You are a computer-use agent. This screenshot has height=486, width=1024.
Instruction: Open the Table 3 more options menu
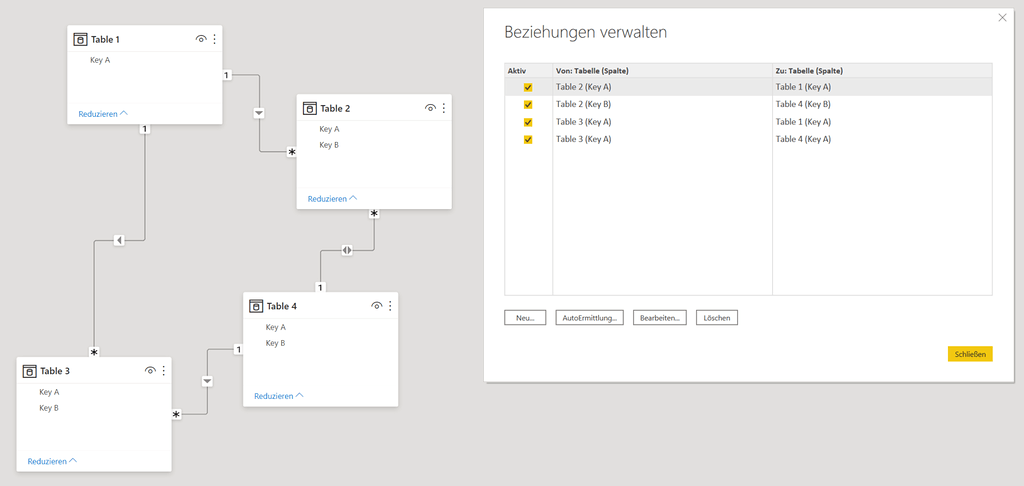tap(164, 371)
